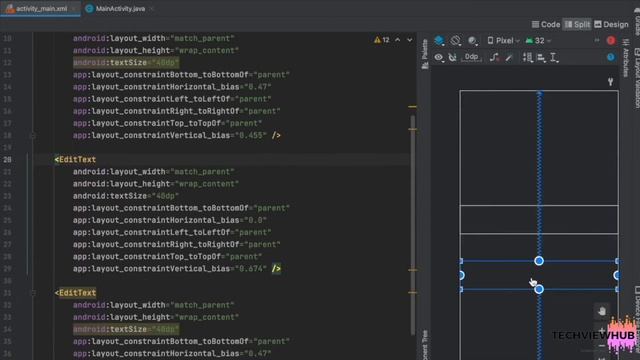Collapse the fold marker at line 31
The height and width of the screenshot is (360, 640).
pyautogui.click(x=33, y=293)
